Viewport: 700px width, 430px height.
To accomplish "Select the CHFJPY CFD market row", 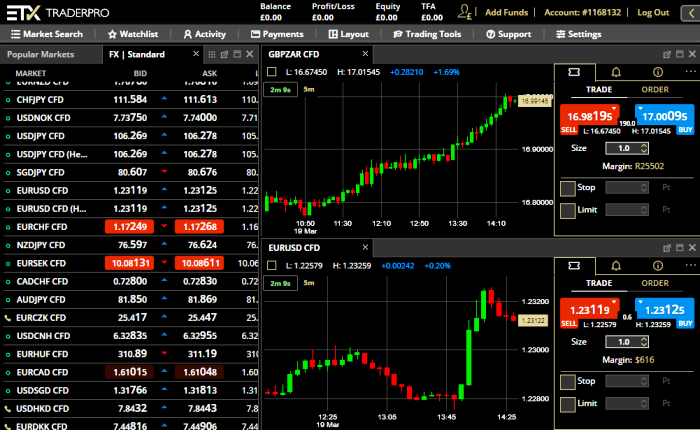I will coord(129,100).
